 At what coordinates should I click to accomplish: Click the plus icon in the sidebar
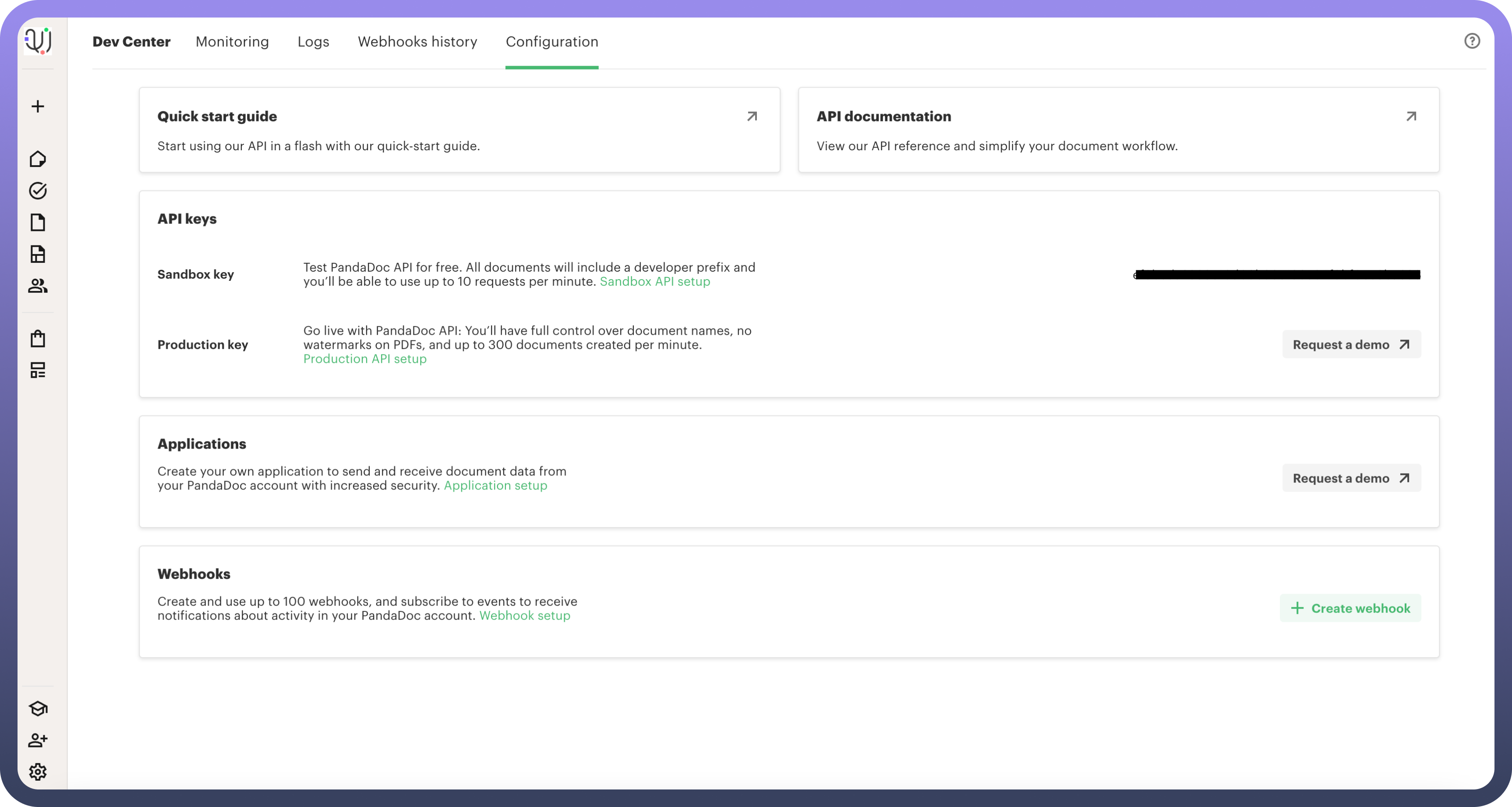point(38,106)
